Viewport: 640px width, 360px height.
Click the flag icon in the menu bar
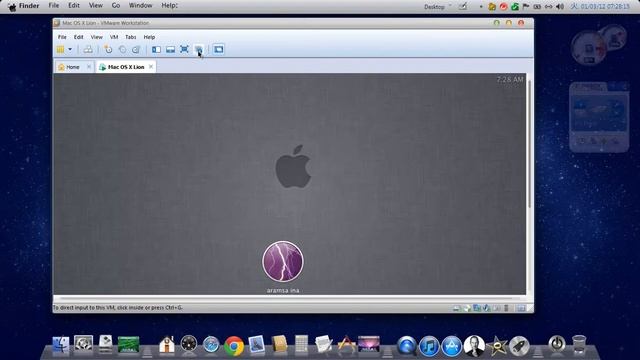pyautogui.click(x=526, y=7)
